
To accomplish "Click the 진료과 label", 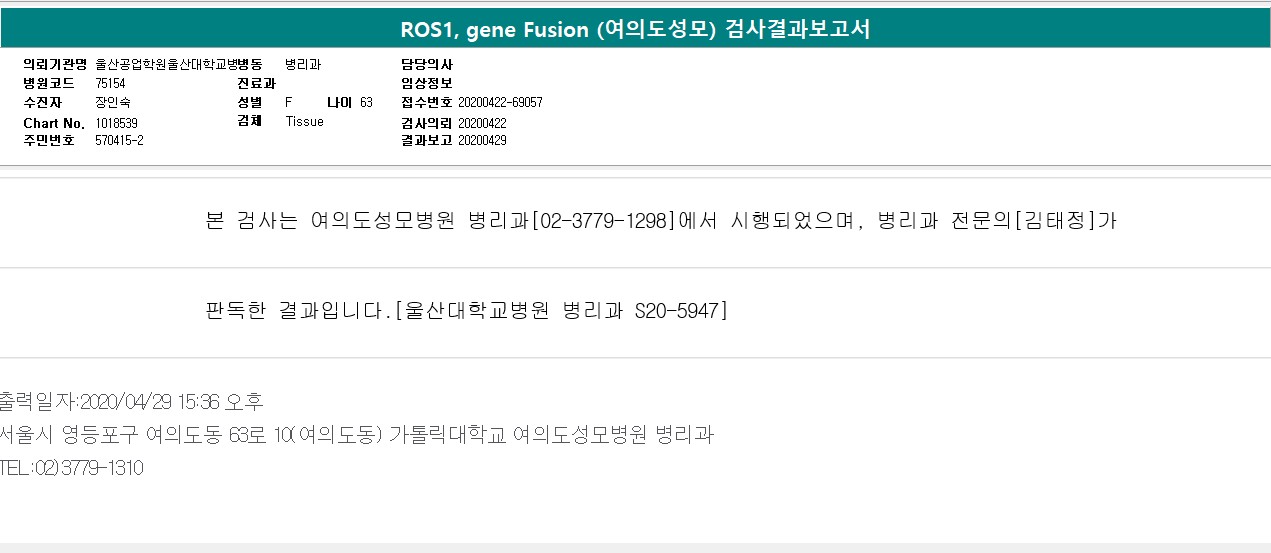I will tap(256, 83).
